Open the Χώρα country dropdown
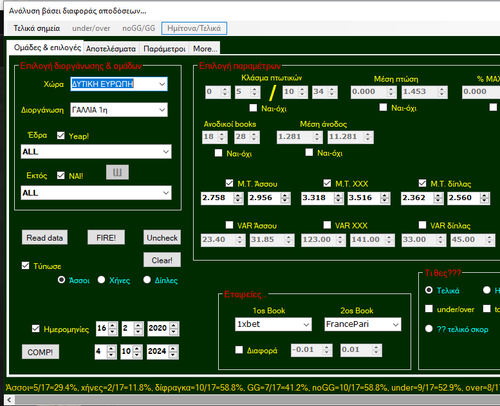Screen dimensions: 500x406 pyautogui.click(x=119, y=84)
